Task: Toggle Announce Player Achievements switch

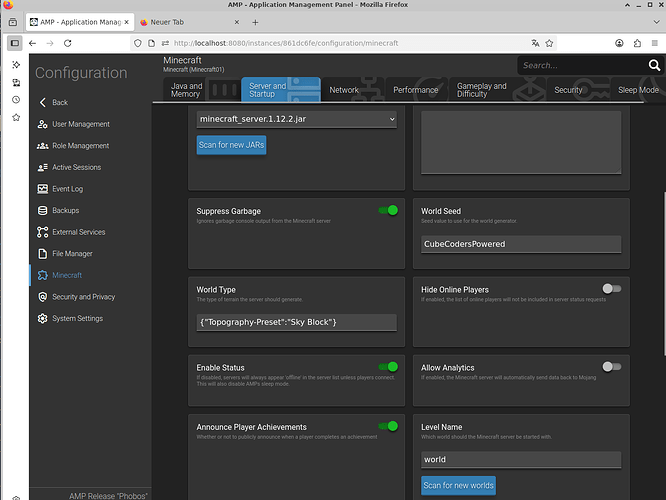Action: tap(388, 426)
